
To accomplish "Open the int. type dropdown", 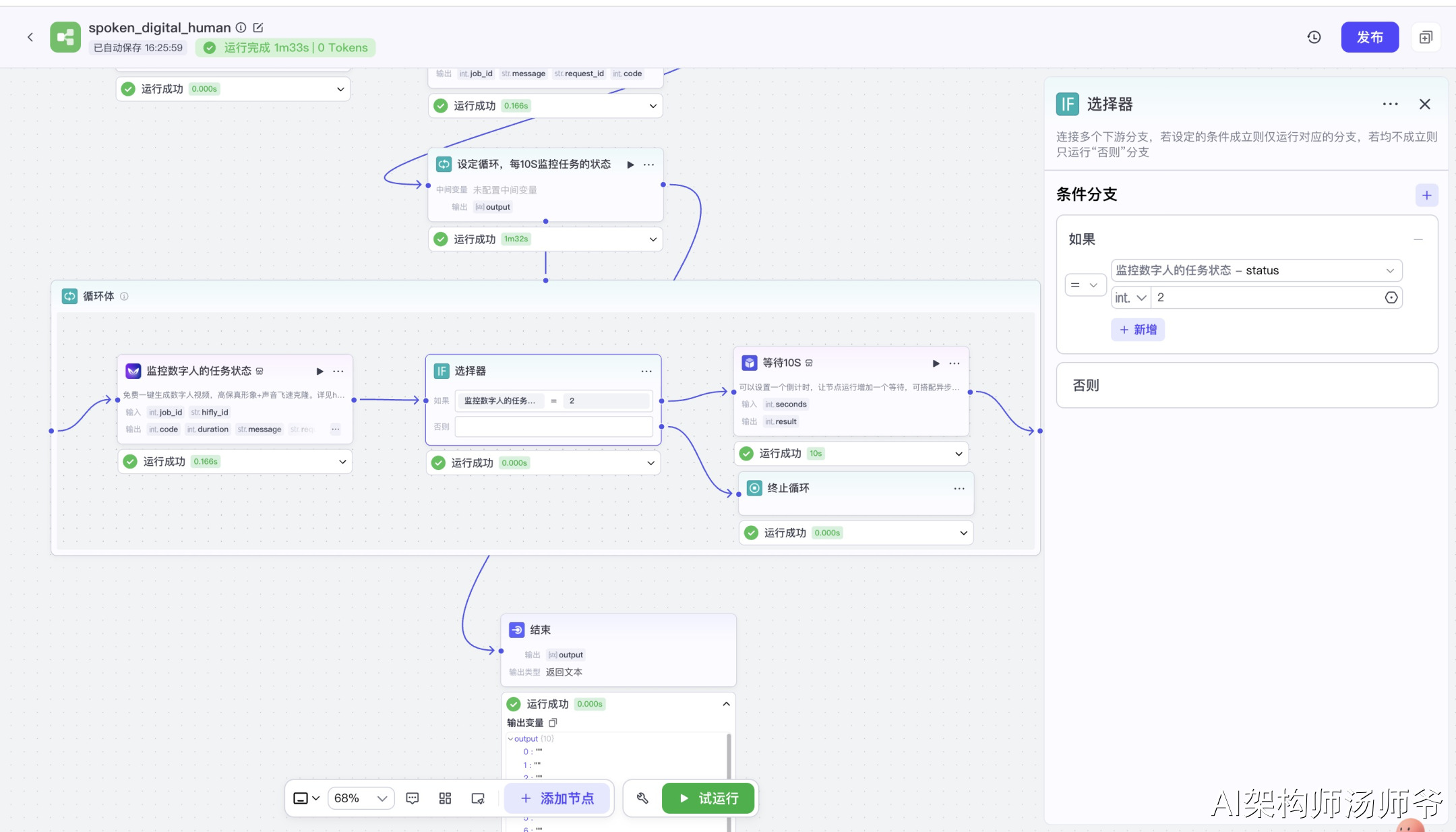I will [1130, 298].
